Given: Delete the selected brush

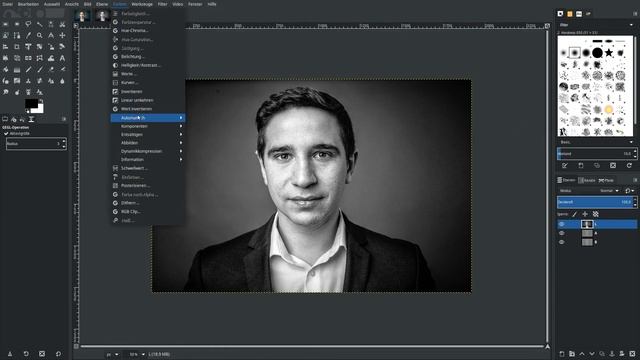Looking at the screenshot, I should [613, 166].
